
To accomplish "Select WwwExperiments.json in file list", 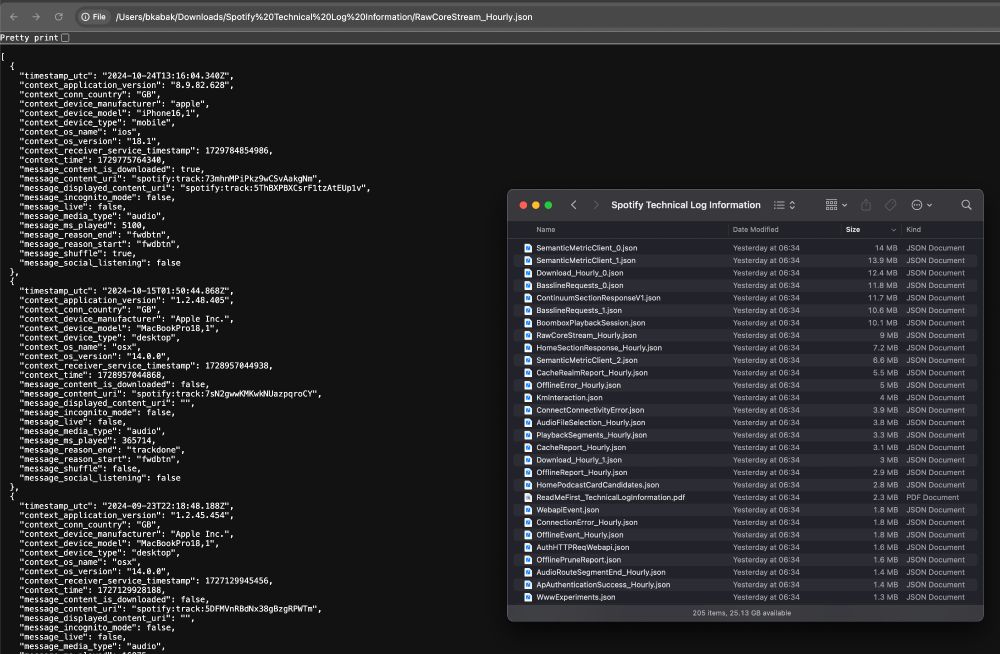I will coord(575,597).
